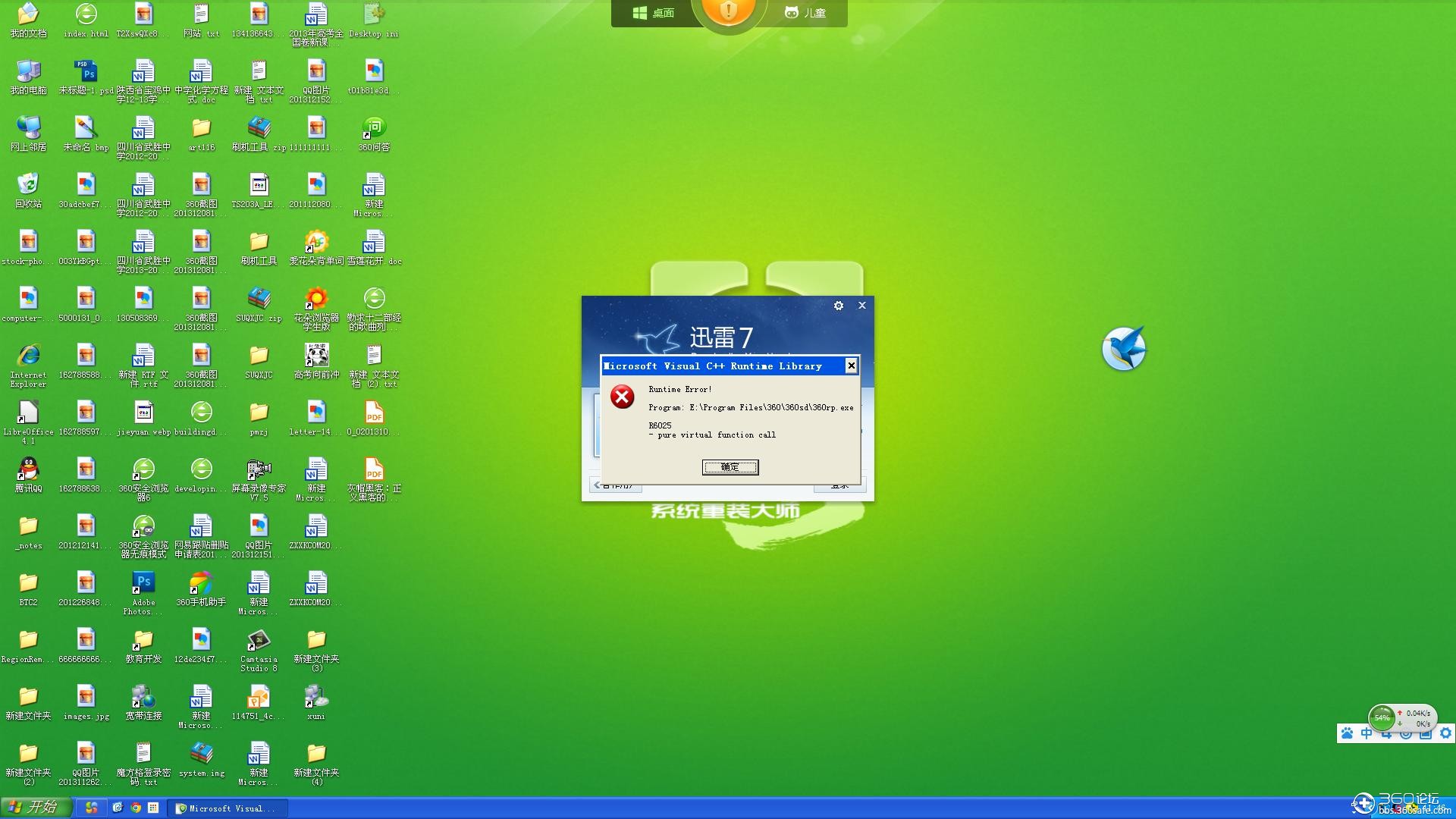Screen dimensions: 1456x819
Task: Toggle the 中 Chinese input mode
Action: 1367,733
